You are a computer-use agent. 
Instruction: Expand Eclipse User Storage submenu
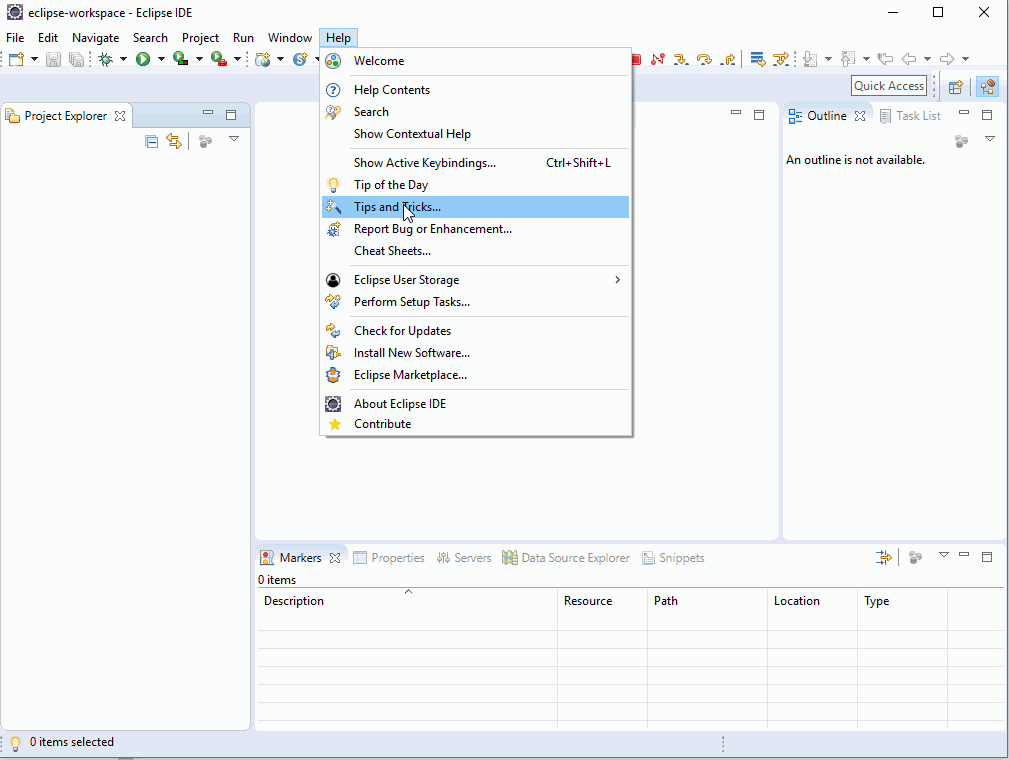476,280
